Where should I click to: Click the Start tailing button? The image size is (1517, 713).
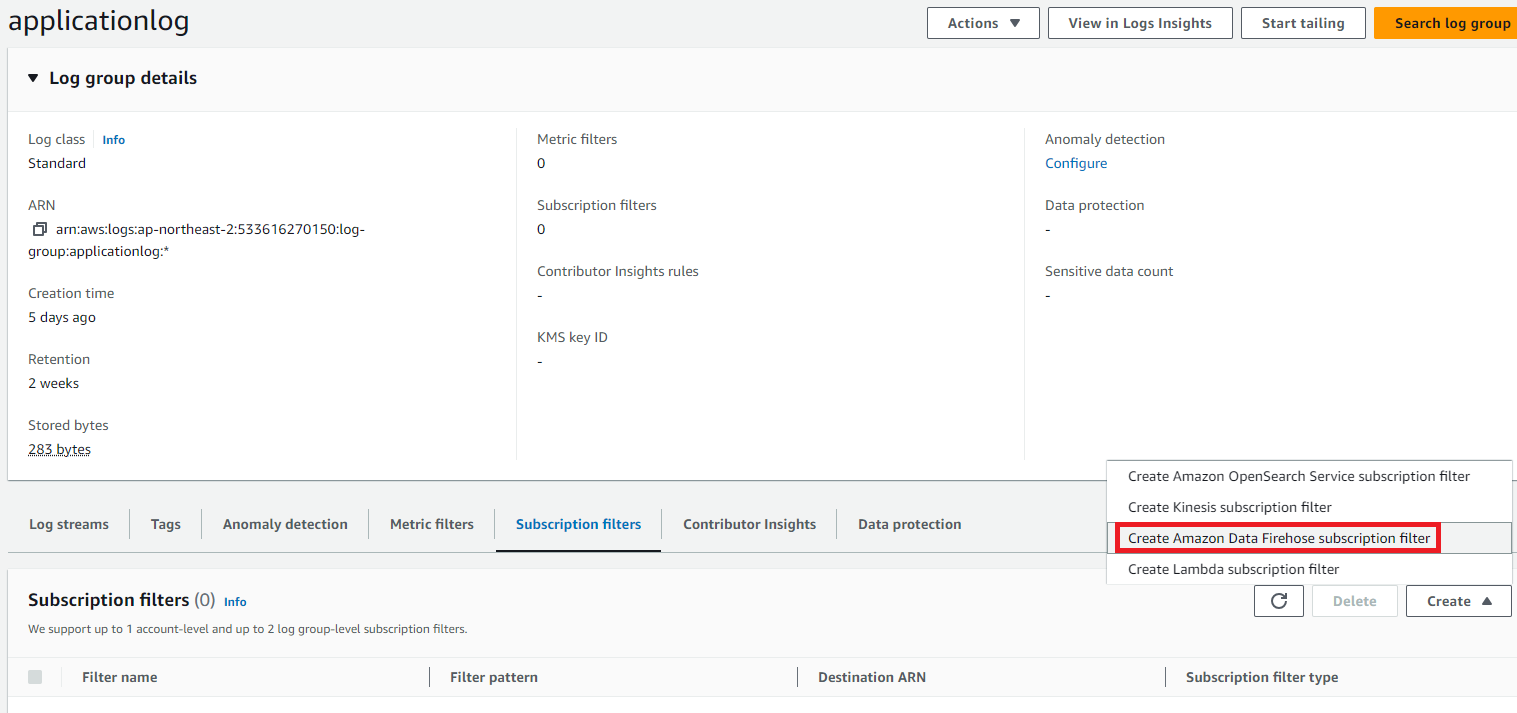1302,23
